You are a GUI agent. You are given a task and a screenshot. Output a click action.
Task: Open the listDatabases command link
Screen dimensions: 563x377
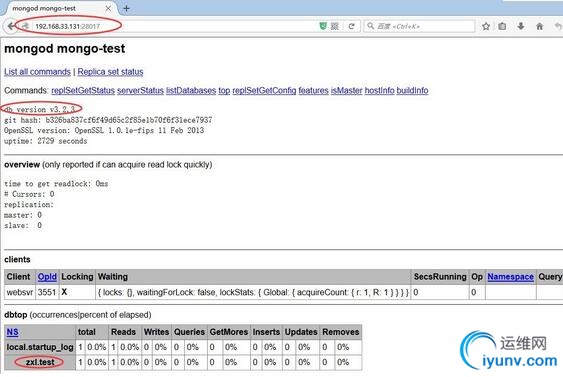[191, 90]
